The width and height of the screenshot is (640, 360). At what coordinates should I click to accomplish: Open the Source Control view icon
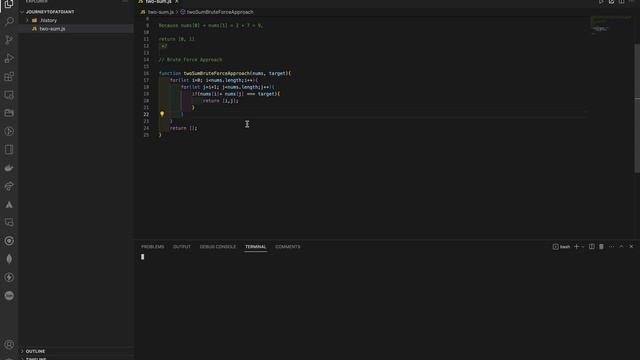(x=9, y=40)
